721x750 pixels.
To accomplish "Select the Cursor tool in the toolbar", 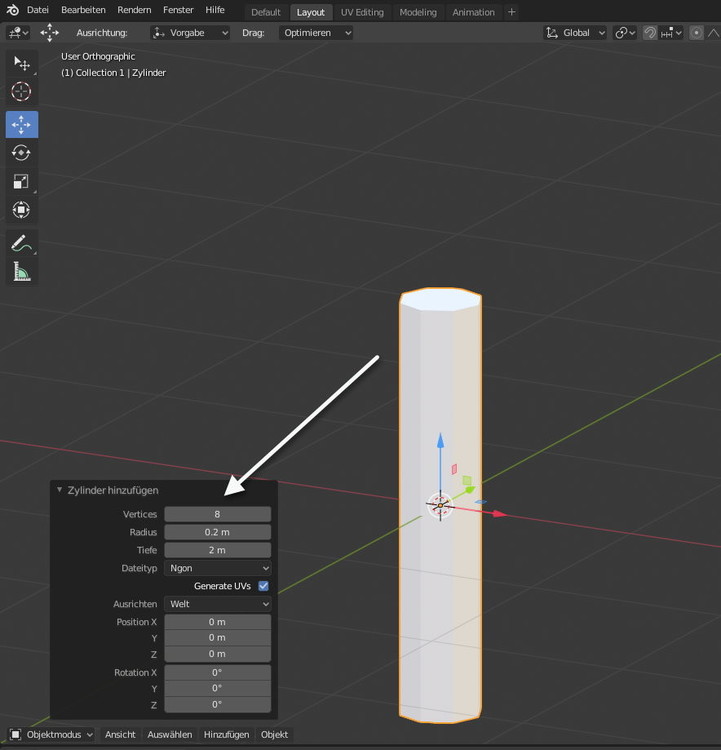I will click(x=21, y=92).
